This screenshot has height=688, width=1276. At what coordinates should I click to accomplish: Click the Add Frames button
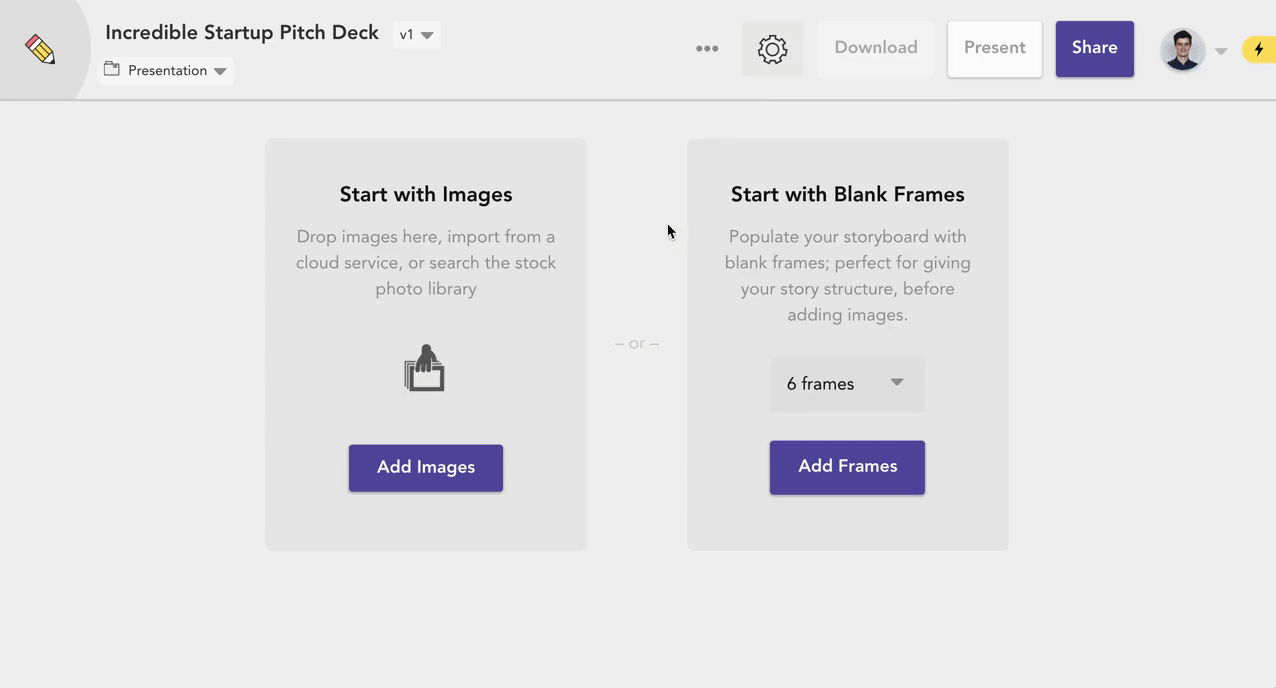click(x=847, y=466)
